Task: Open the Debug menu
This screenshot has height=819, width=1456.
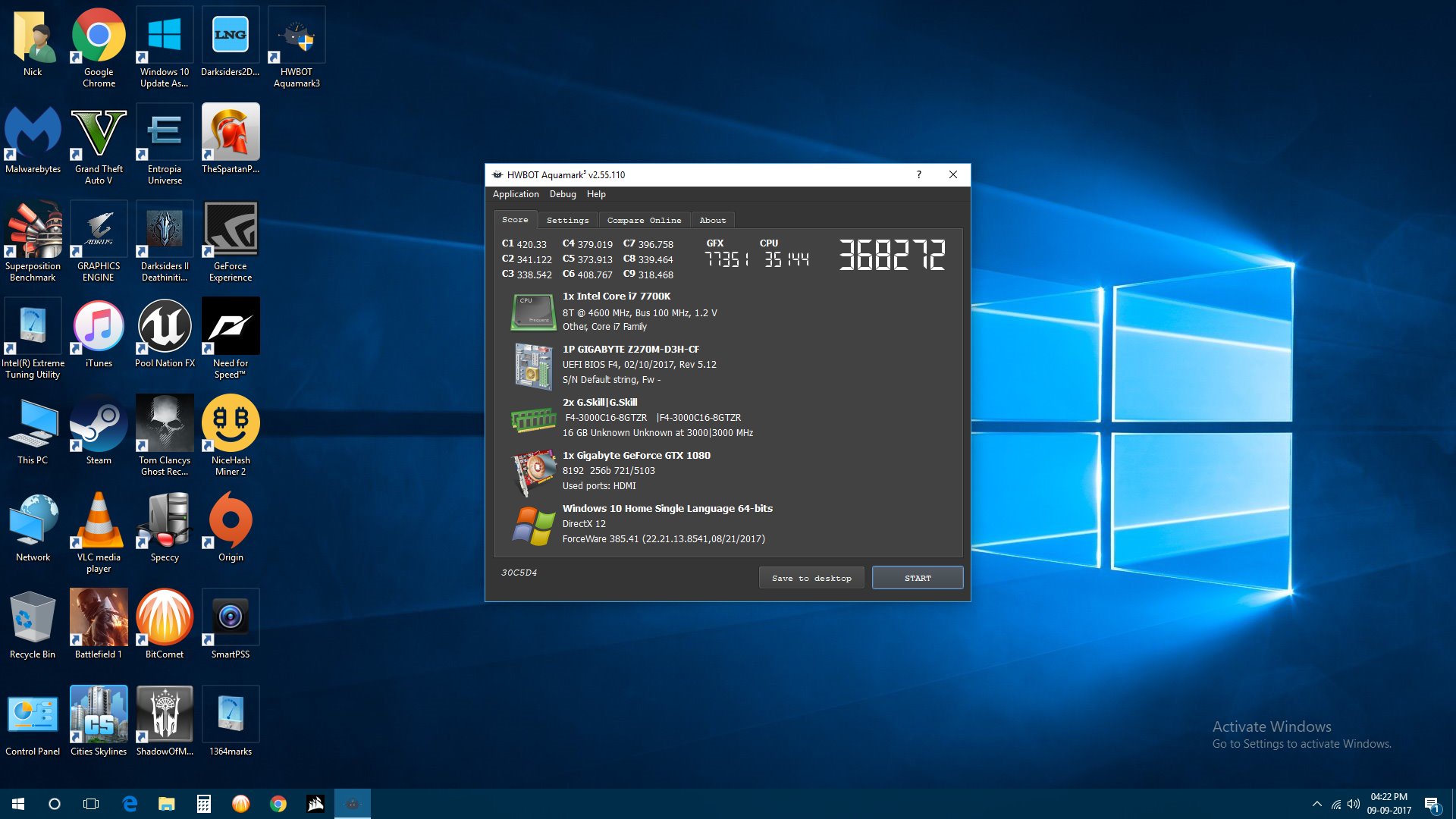Action: [563, 194]
